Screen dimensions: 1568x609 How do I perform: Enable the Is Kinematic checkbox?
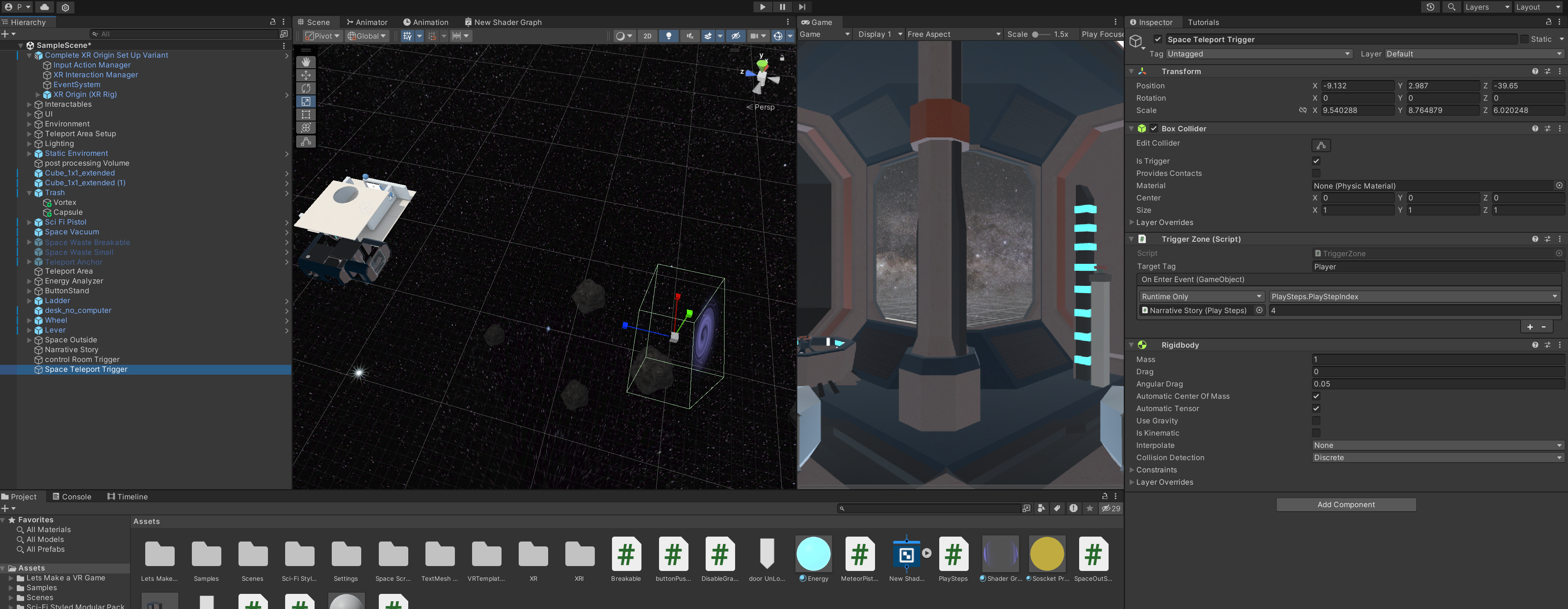point(1316,433)
